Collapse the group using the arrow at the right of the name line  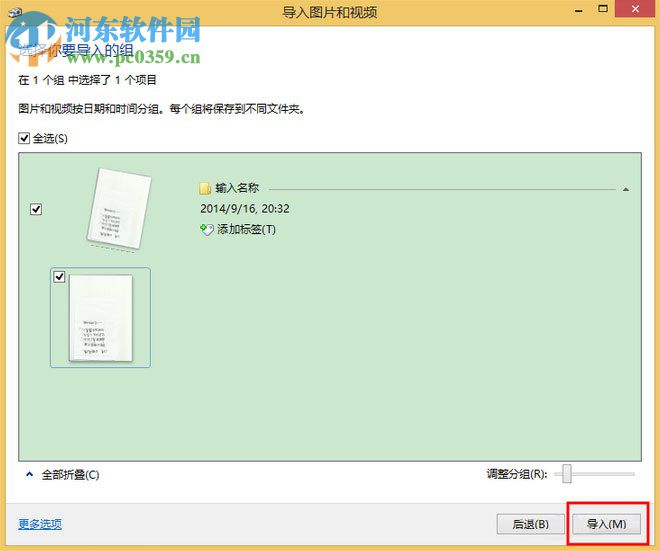click(x=625, y=189)
